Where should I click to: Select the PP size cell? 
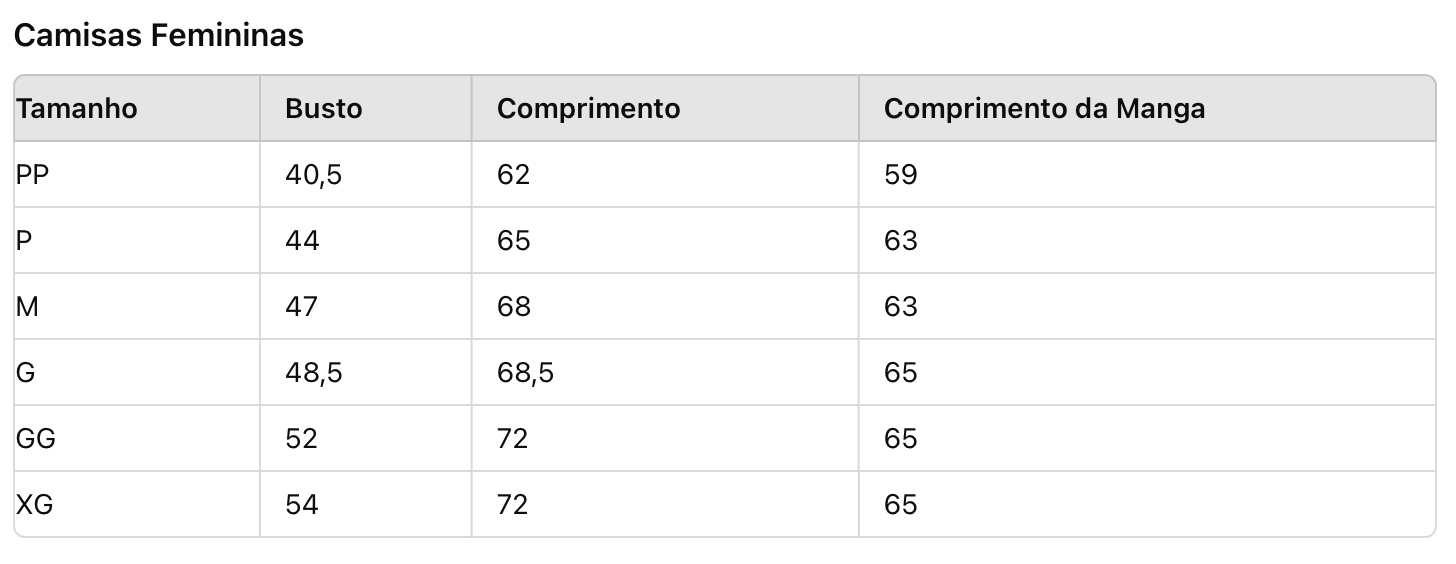(33, 175)
